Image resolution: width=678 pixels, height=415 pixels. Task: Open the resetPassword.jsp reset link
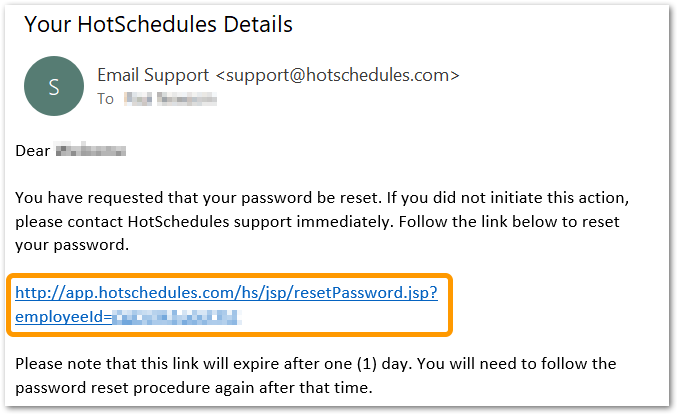click(x=226, y=293)
